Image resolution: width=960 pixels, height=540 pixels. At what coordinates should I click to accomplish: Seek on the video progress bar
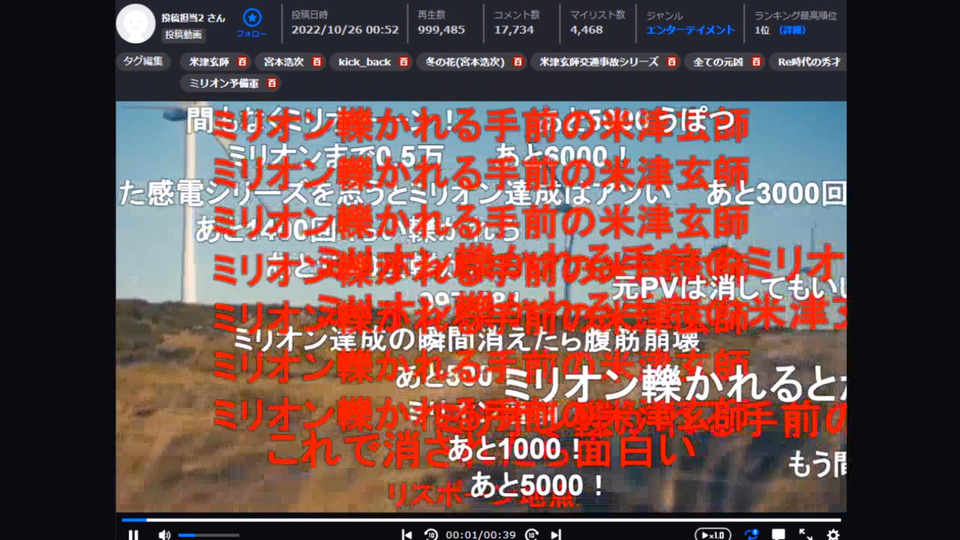click(481, 520)
